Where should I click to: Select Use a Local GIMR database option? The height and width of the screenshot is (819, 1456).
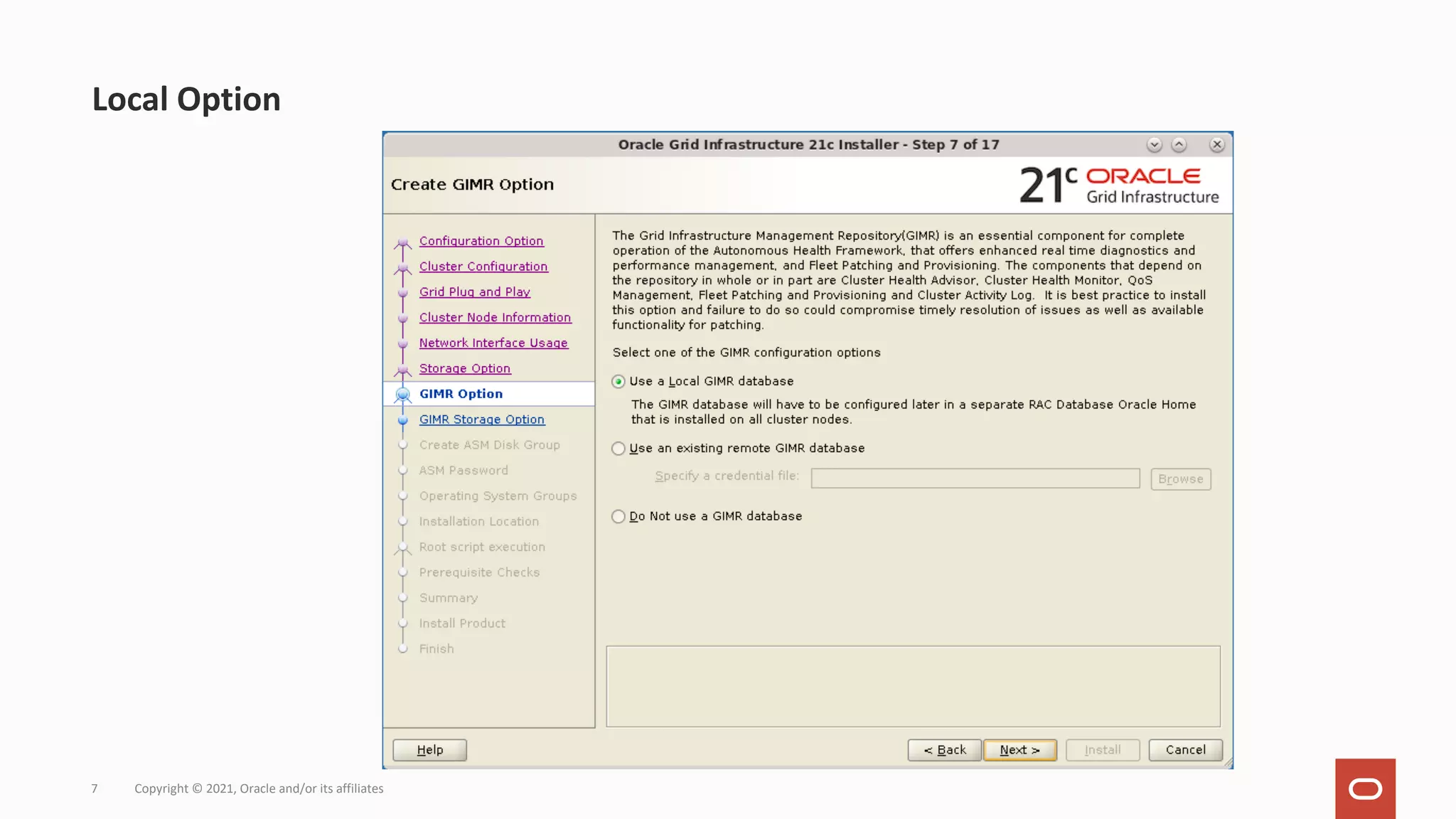tap(619, 382)
